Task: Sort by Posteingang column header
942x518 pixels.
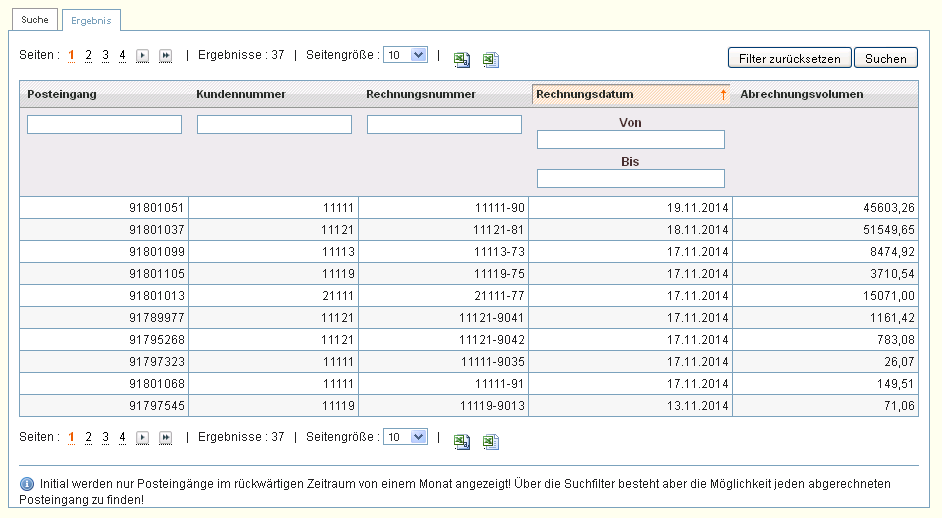Action: (x=62, y=94)
